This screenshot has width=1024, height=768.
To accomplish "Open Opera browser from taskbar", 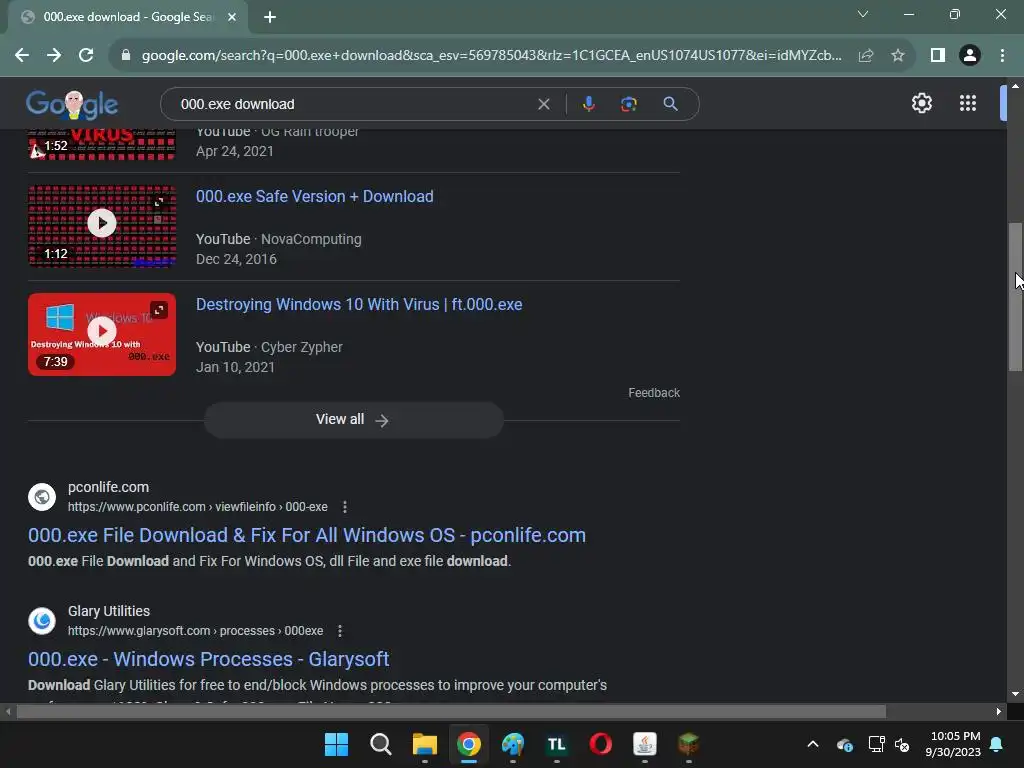I will pyautogui.click(x=601, y=744).
